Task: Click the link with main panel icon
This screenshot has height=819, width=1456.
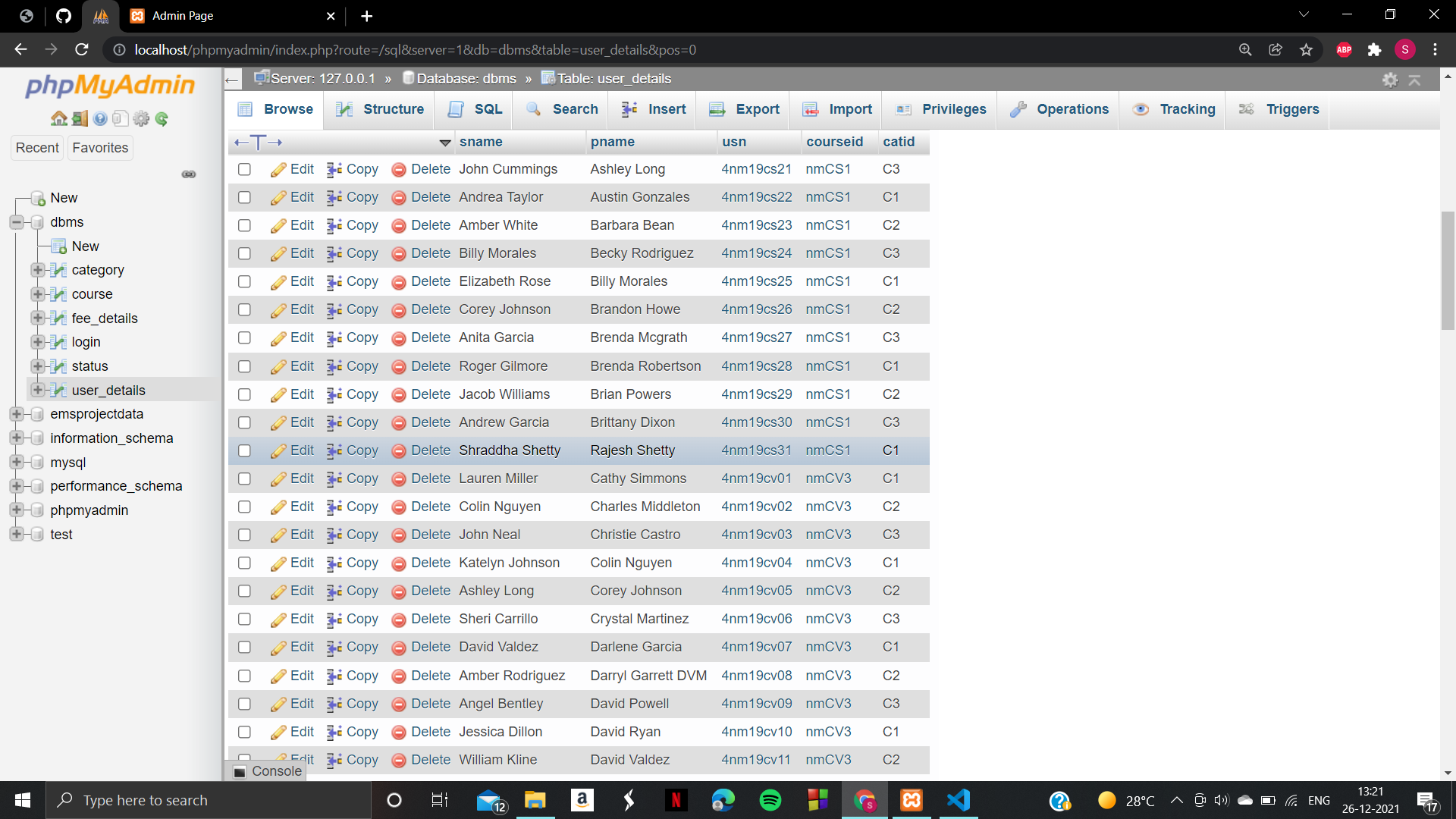Action: 189,174
